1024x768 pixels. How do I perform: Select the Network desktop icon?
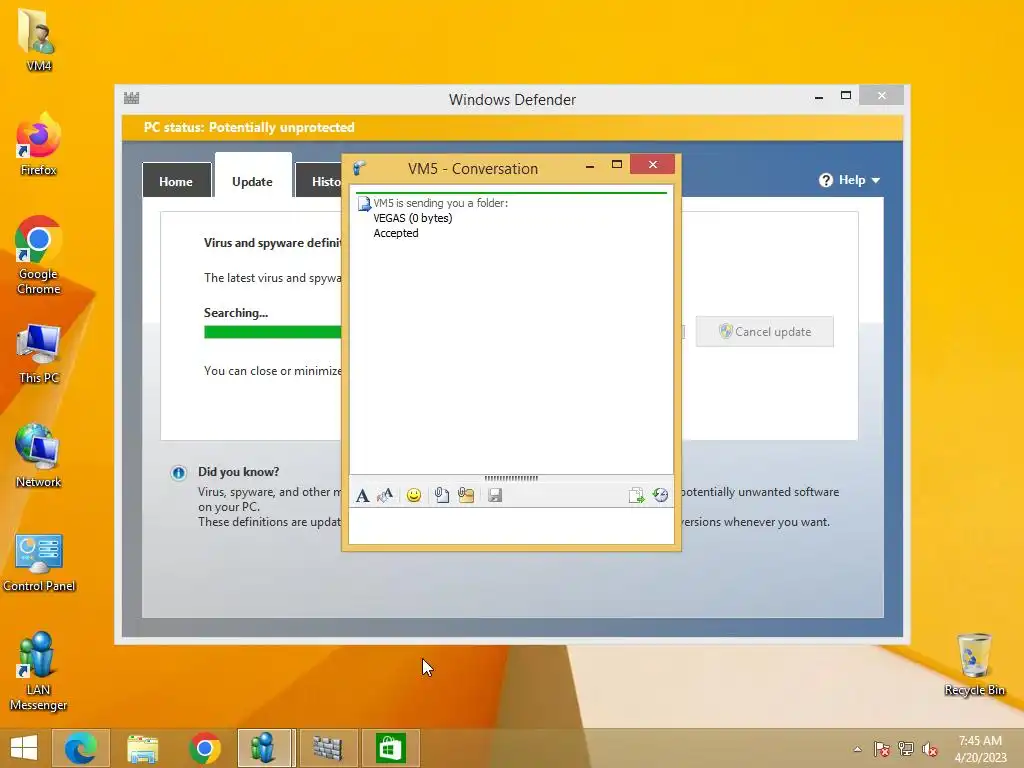click(39, 456)
